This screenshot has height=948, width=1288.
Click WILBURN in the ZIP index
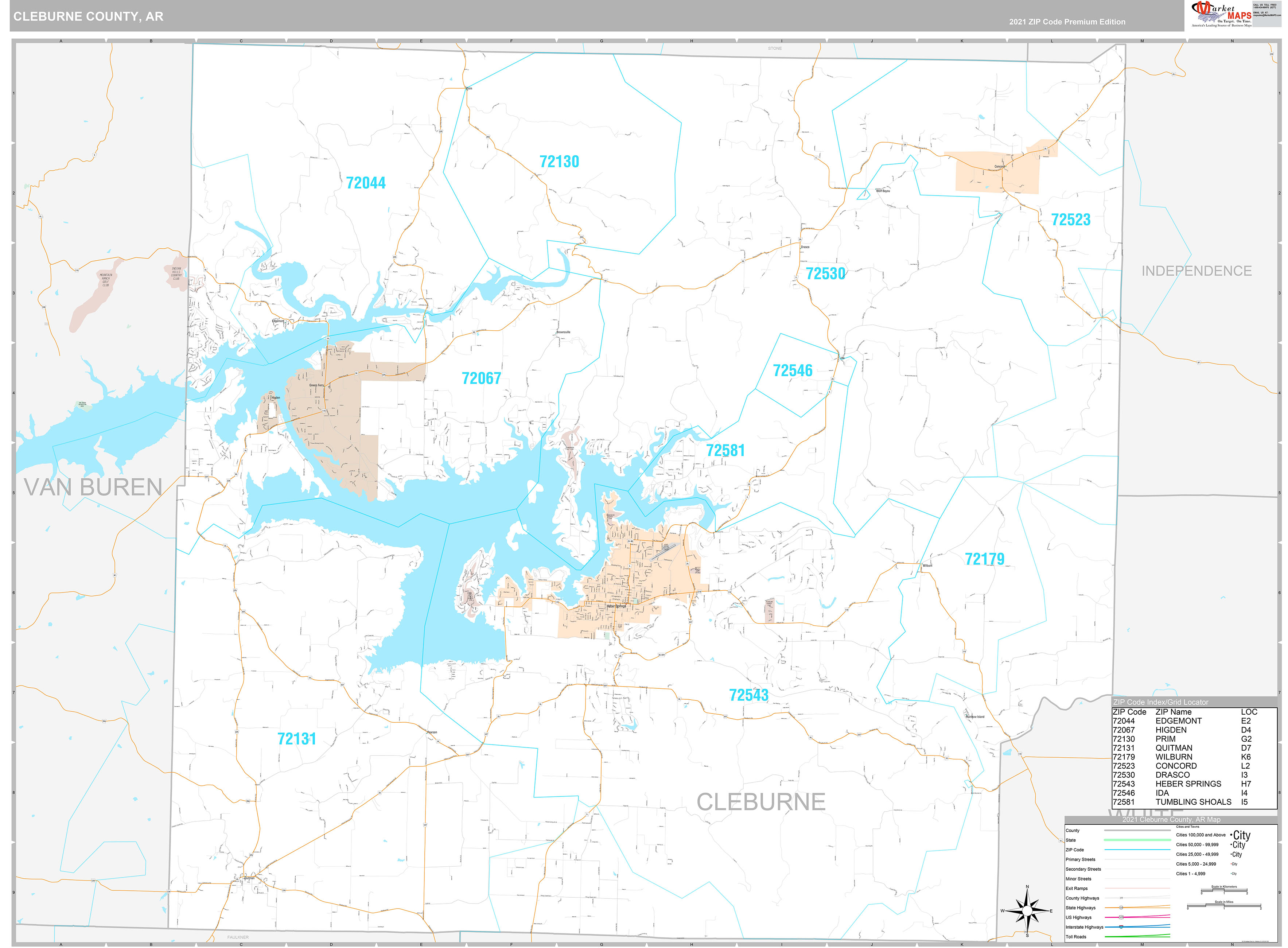click(1174, 757)
